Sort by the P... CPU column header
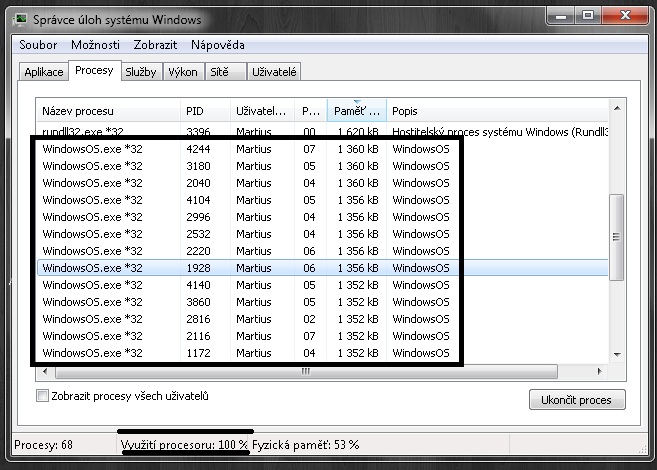 (310, 111)
